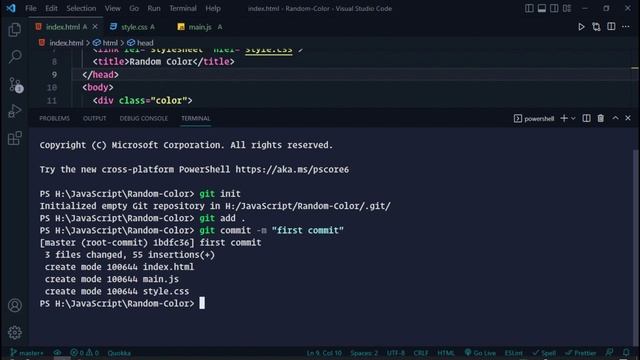Switch to the OUTPUT panel tab
The image size is (640, 360).
tap(95, 118)
